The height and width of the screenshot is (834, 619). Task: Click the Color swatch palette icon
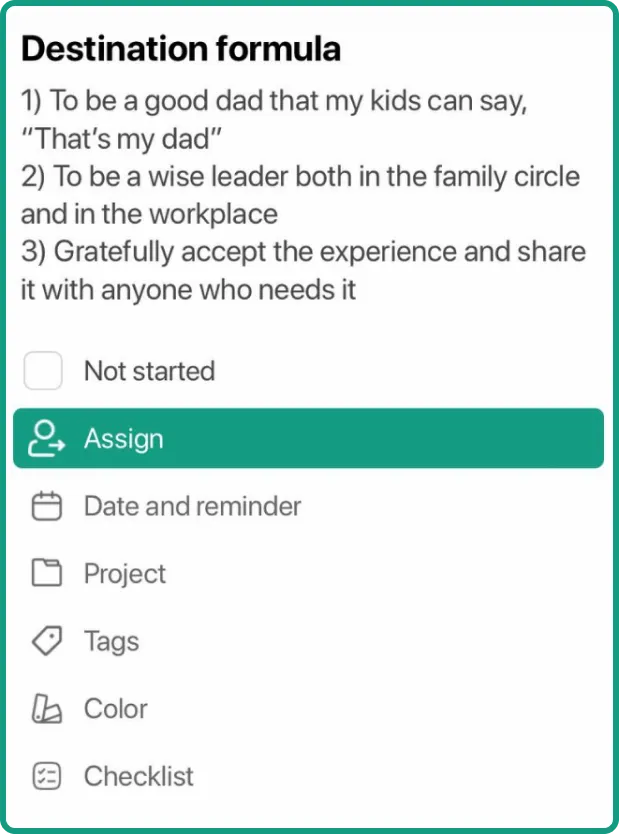point(46,709)
